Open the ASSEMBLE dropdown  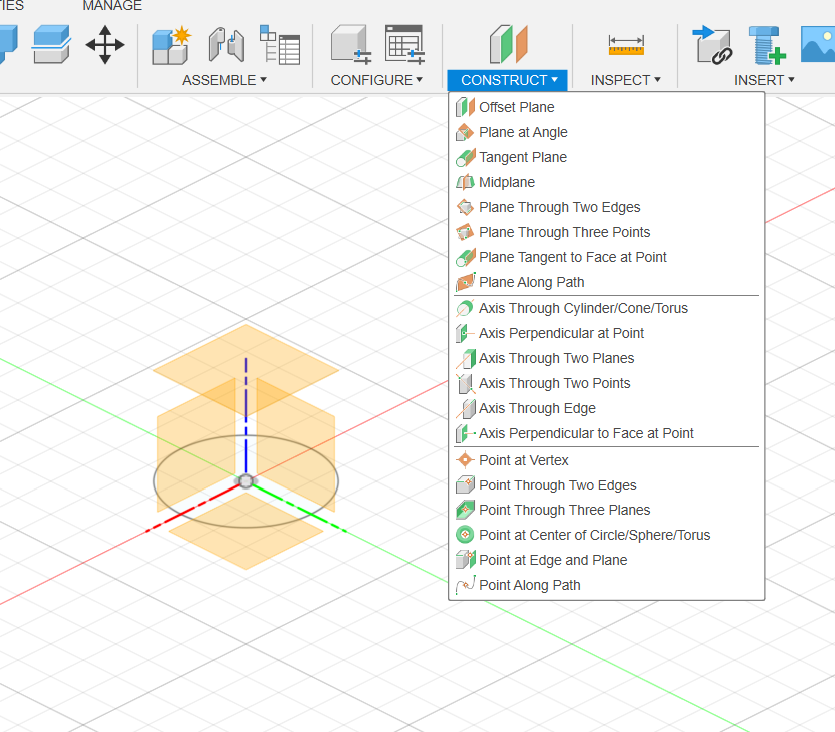(x=224, y=80)
